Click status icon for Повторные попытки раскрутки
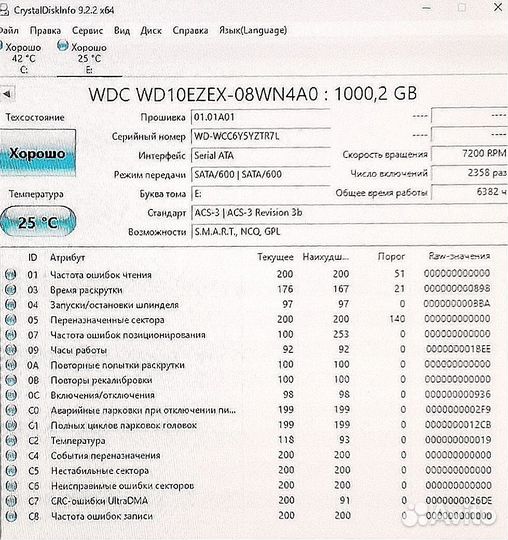The image size is (508, 540). (x=11, y=365)
